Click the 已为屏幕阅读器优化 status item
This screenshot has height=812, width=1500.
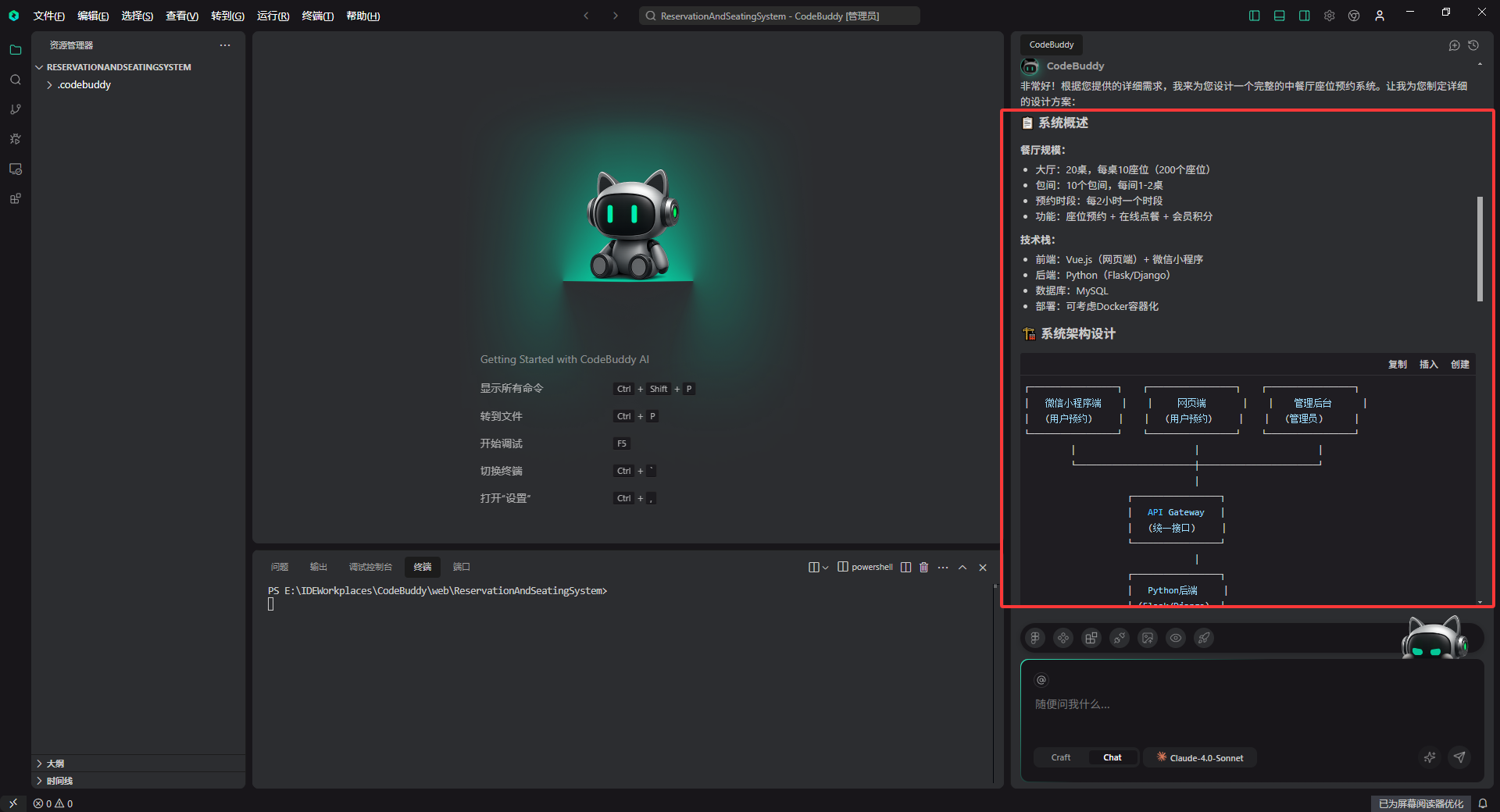[x=1420, y=803]
